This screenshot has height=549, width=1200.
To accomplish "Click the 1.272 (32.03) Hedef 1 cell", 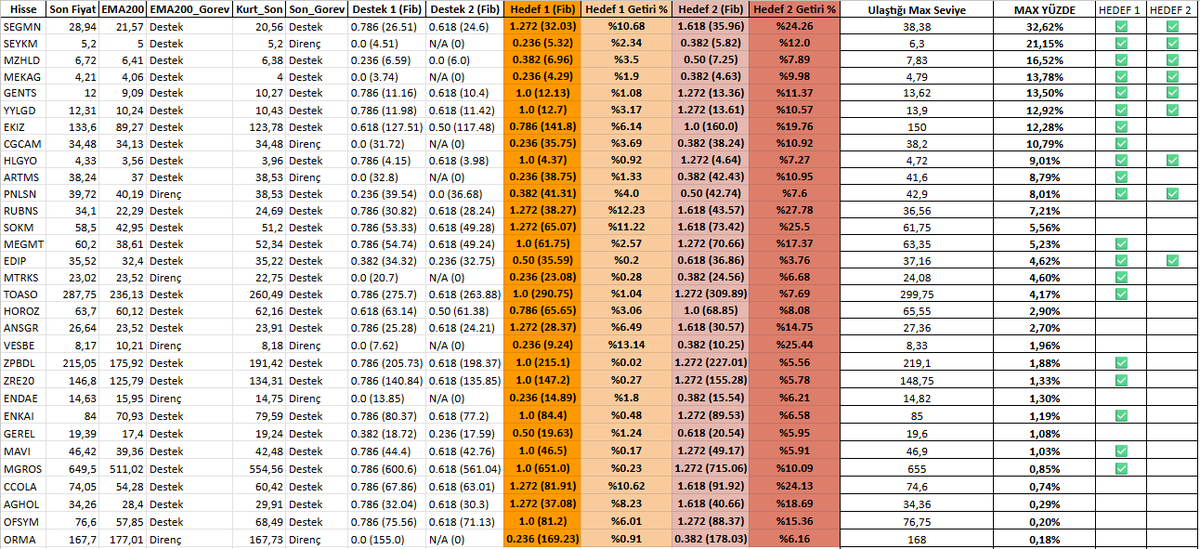I will click(542, 27).
